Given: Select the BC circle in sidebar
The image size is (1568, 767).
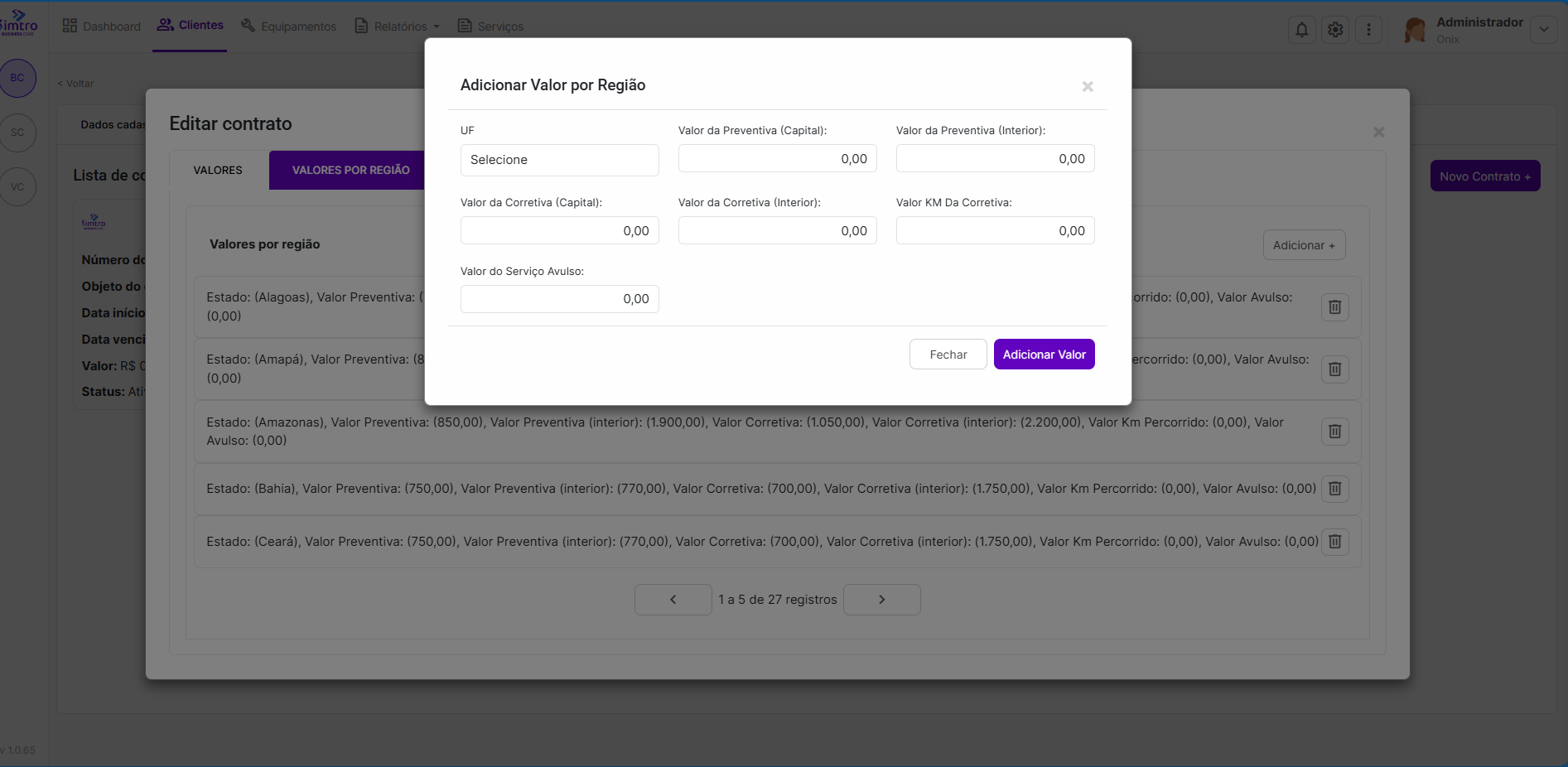Looking at the screenshot, I should pyautogui.click(x=17, y=78).
